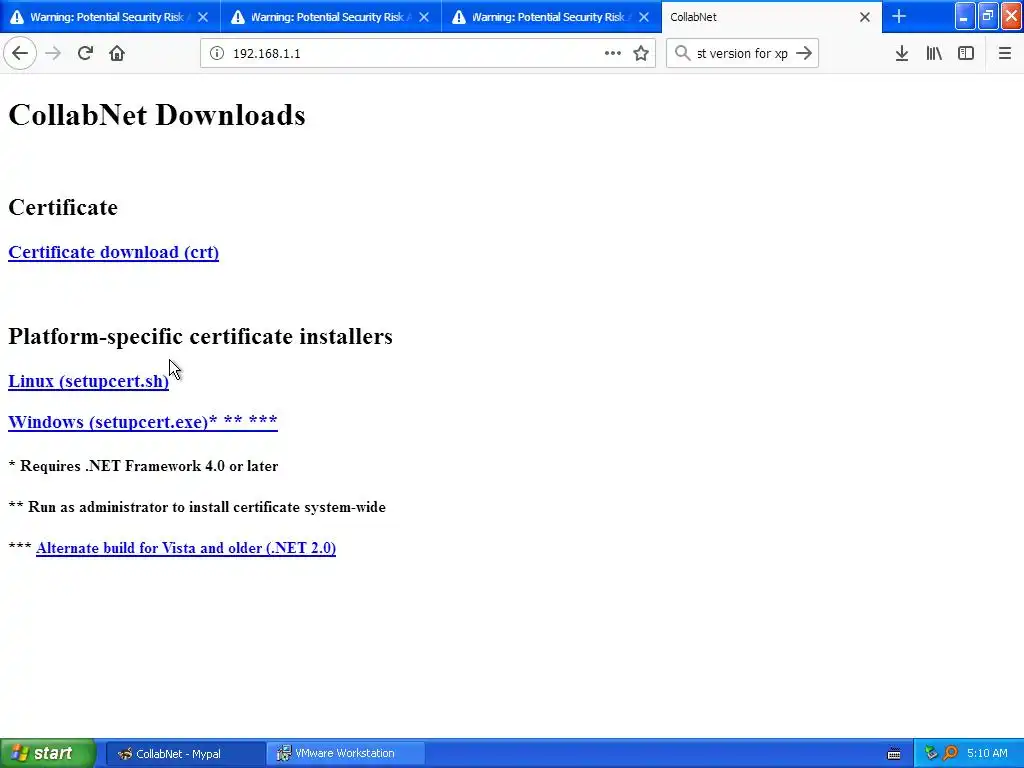Click the Run as administrator note
The width and height of the screenshot is (1024, 768).
(x=197, y=507)
